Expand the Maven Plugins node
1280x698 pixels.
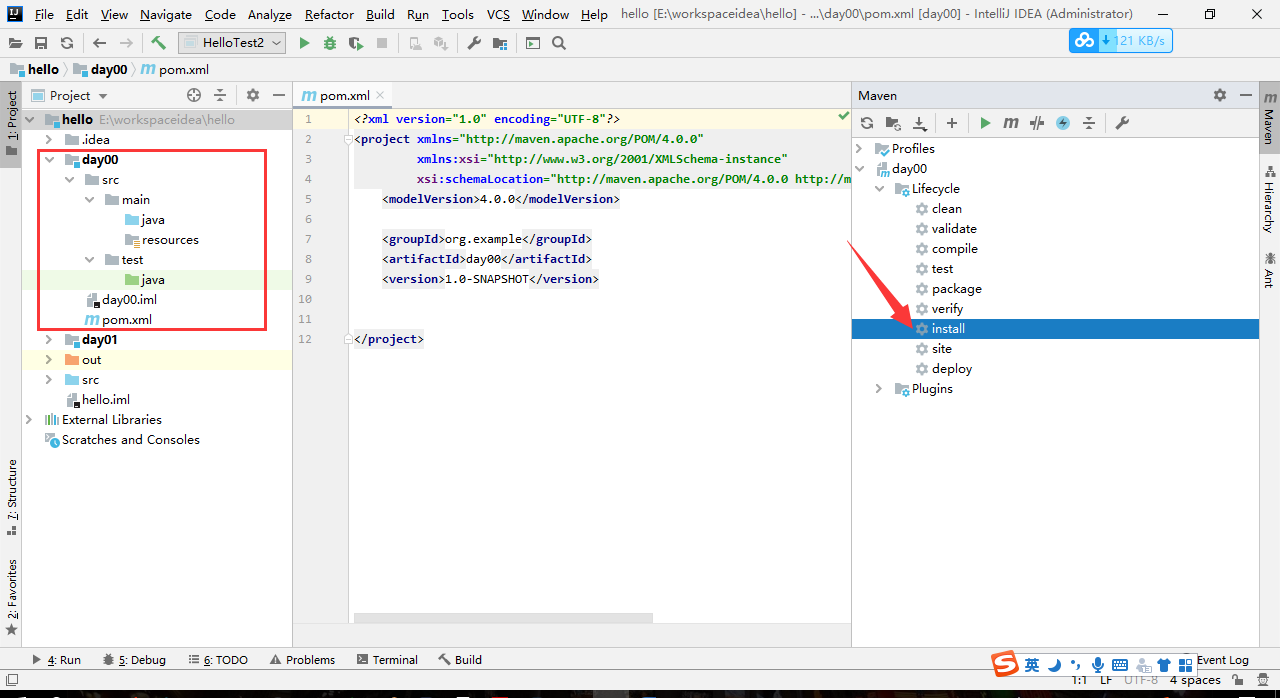click(x=879, y=389)
